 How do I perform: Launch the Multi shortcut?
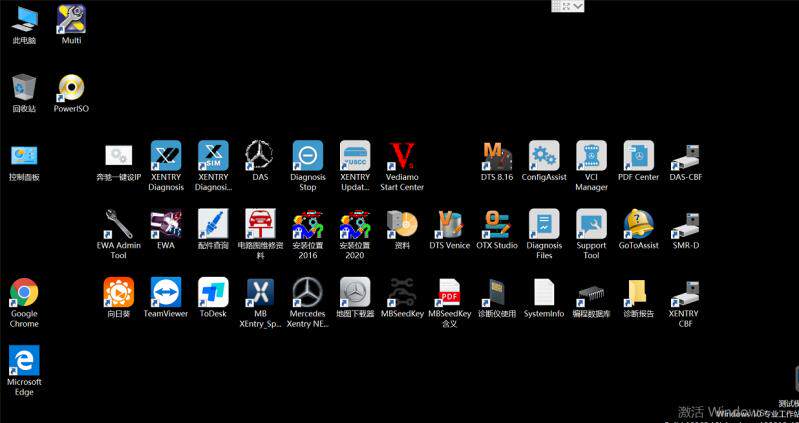coord(71,19)
